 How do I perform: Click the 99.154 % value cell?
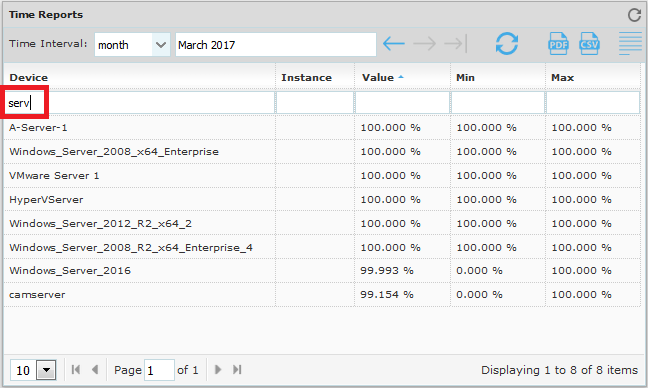[402, 295]
